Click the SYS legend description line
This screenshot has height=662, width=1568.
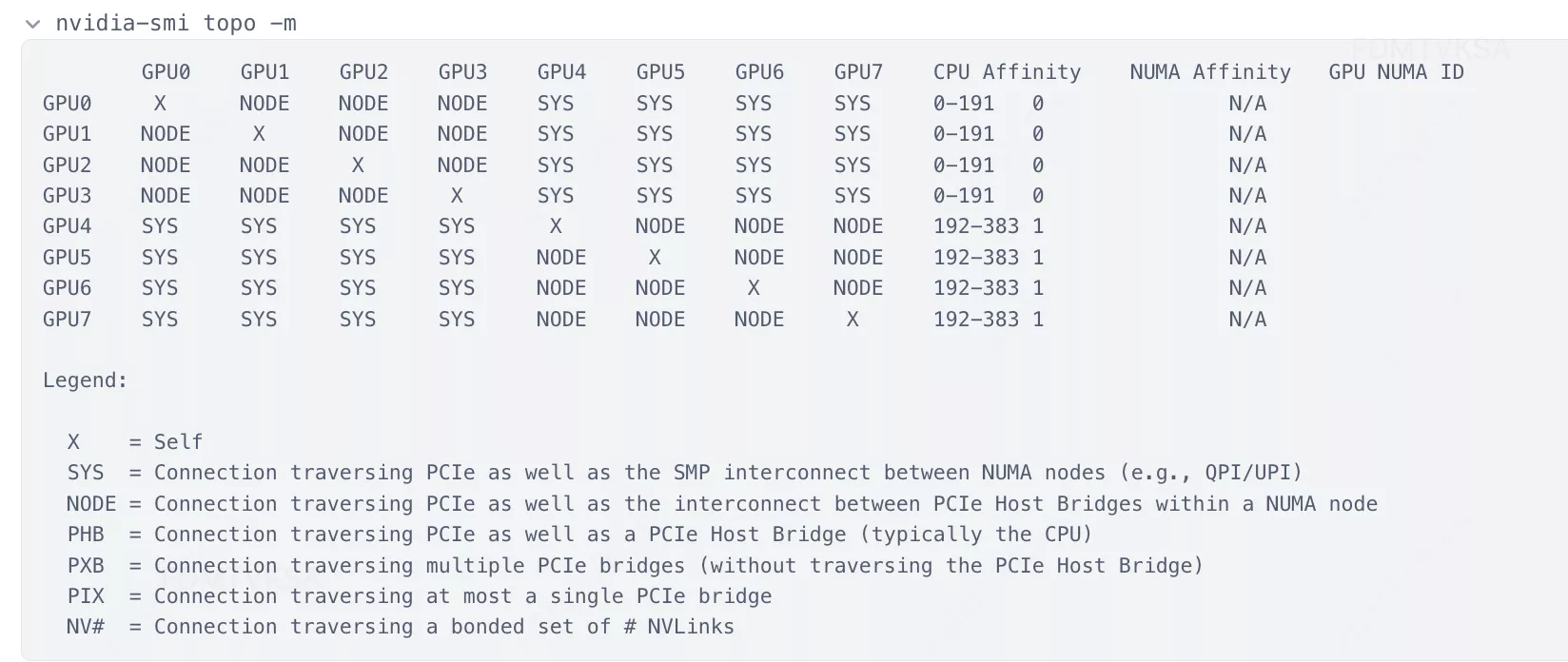tap(684, 473)
